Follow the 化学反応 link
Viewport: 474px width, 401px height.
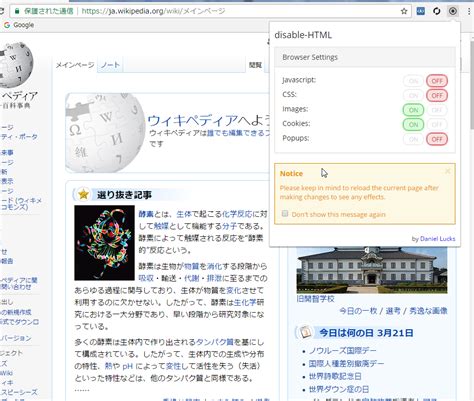click(237, 214)
